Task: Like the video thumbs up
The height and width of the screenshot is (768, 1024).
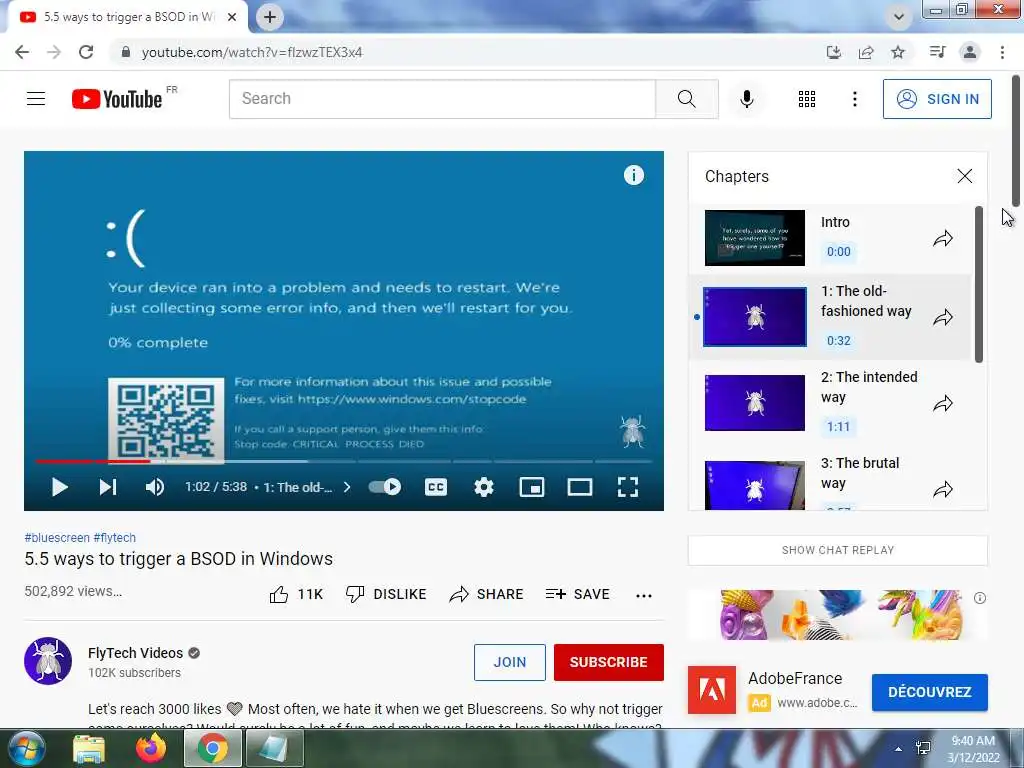Action: click(x=296, y=594)
